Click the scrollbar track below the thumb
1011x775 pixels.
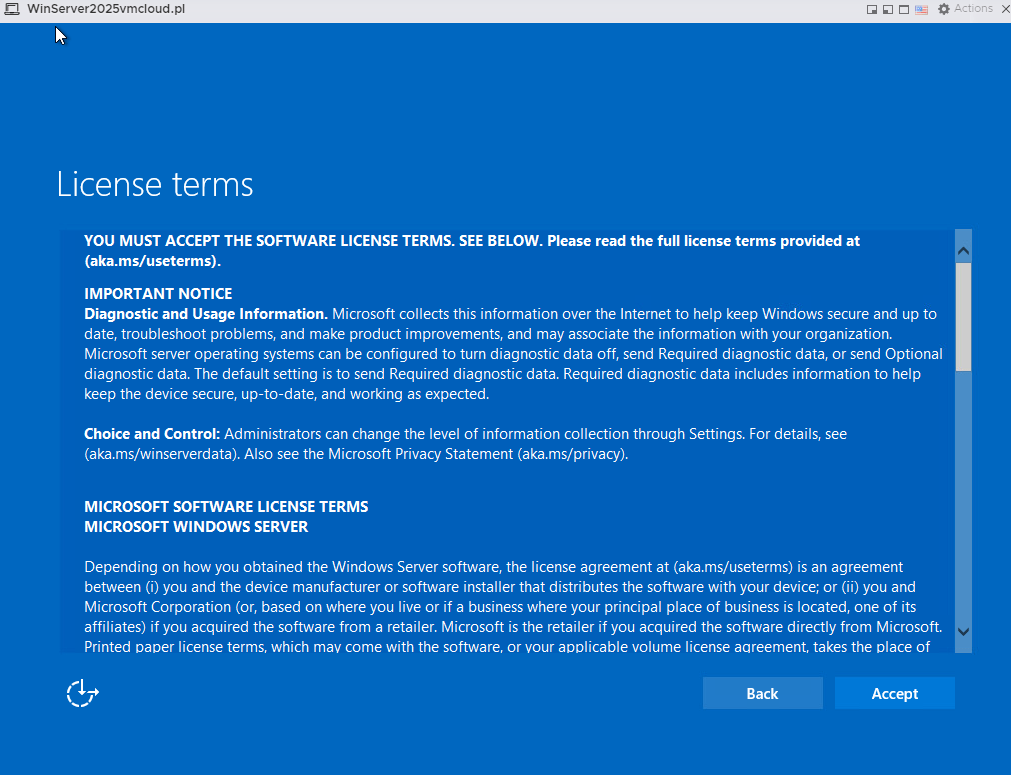pyautogui.click(x=963, y=500)
